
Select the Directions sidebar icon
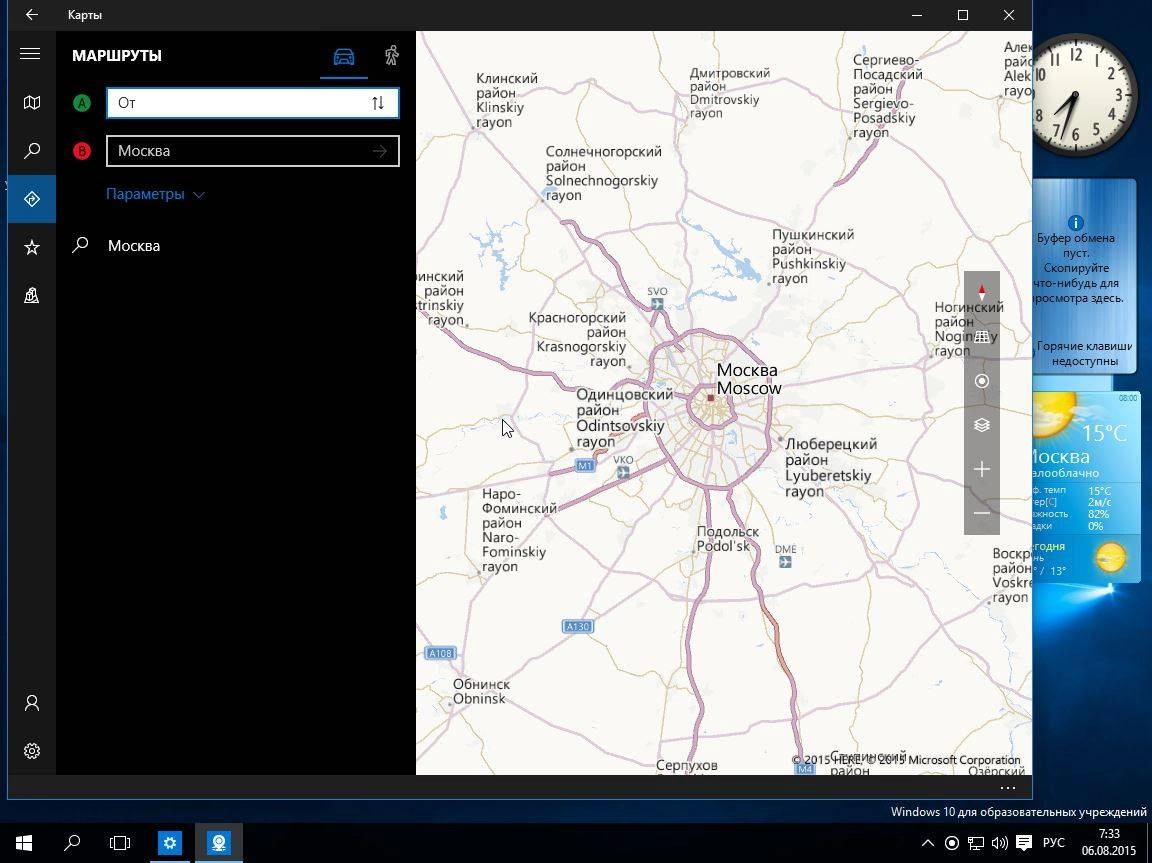tap(32, 198)
